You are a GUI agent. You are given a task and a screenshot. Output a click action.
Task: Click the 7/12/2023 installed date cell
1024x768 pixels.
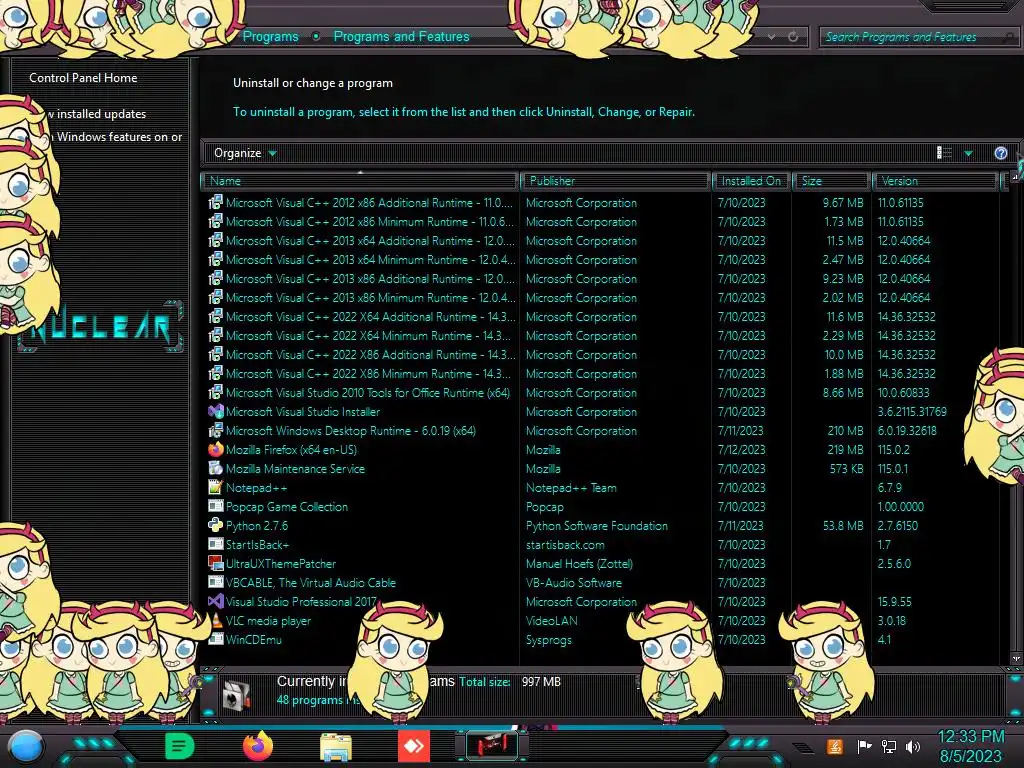pyautogui.click(x=741, y=449)
